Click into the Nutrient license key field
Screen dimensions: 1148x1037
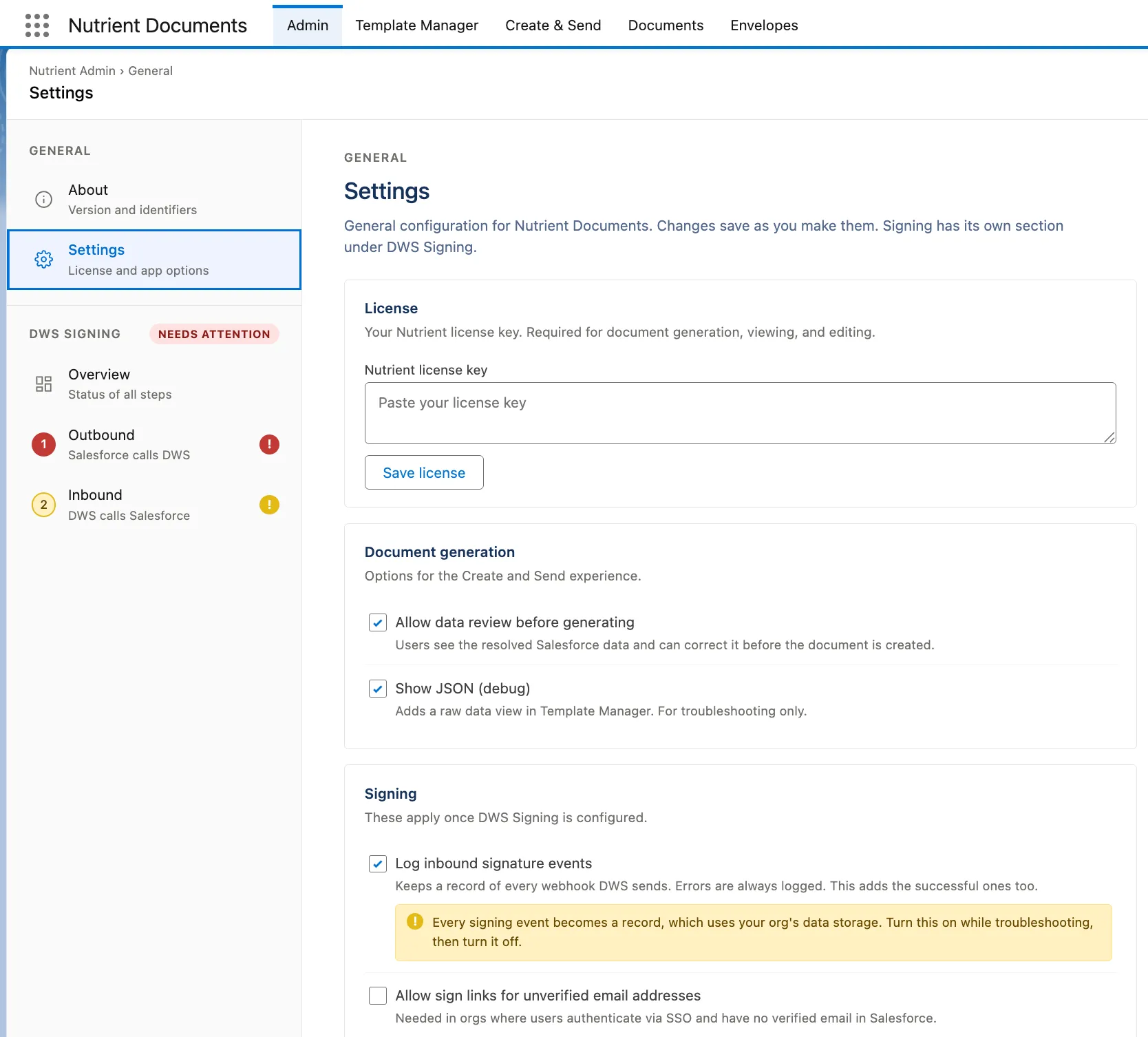click(x=740, y=413)
